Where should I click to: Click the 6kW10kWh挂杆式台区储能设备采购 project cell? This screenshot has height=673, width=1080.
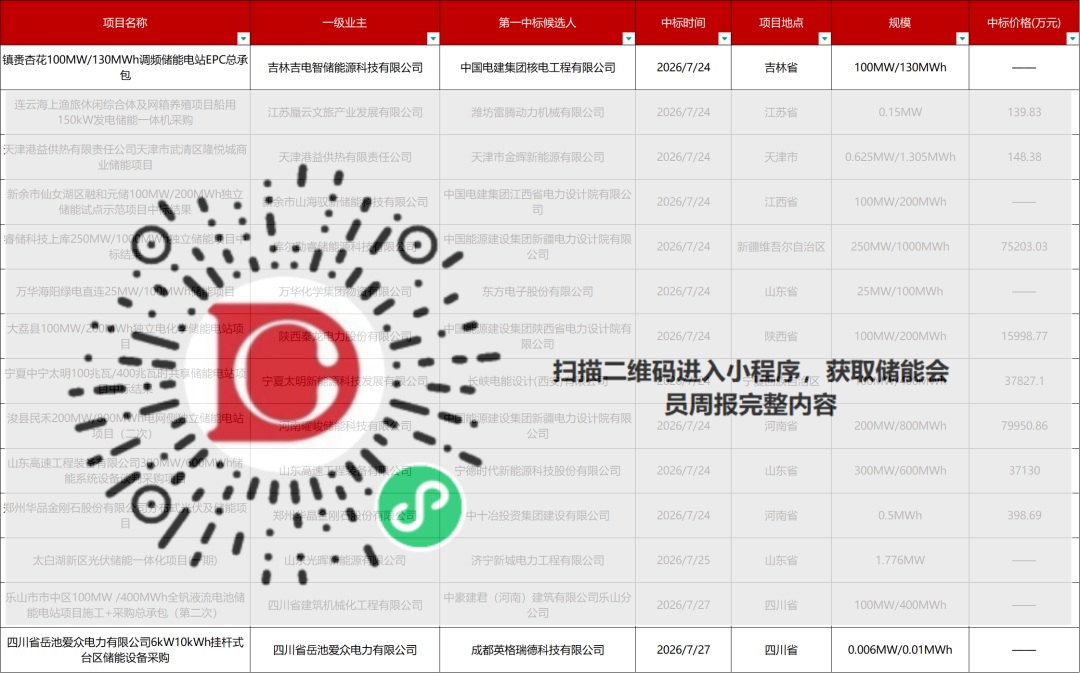pyautogui.click(x=125, y=650)
